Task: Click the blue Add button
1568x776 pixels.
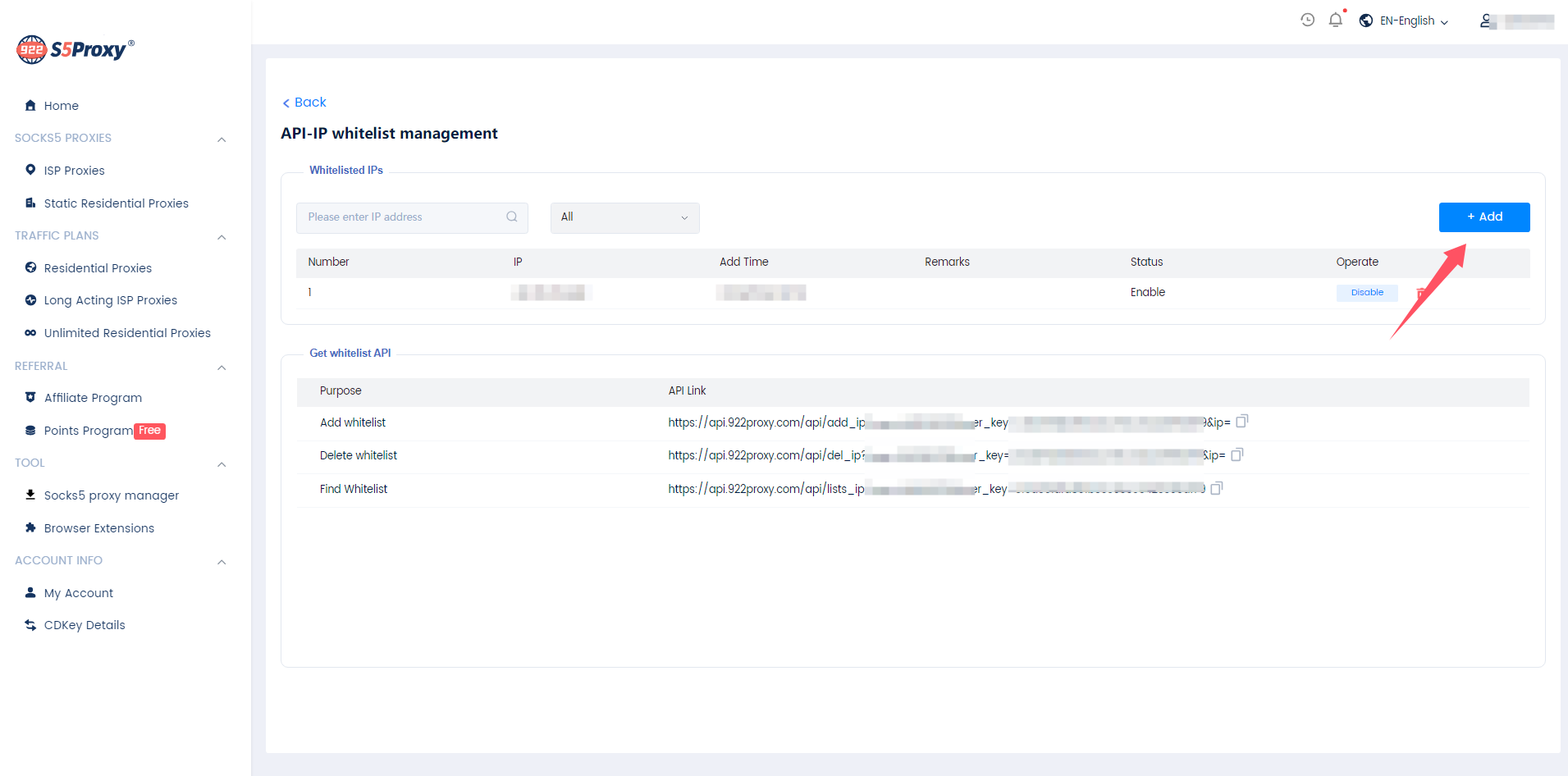Action: 1483,217
